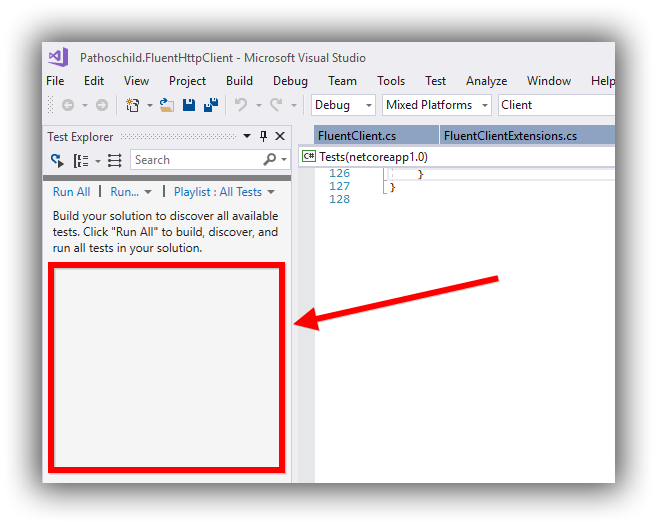Open the Help menu

tap(603, 81)
